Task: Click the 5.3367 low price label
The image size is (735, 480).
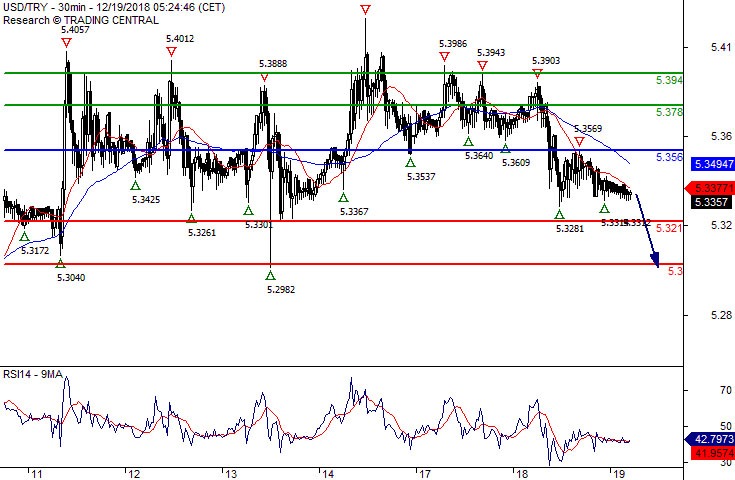Action: click(x=354, y=212)
